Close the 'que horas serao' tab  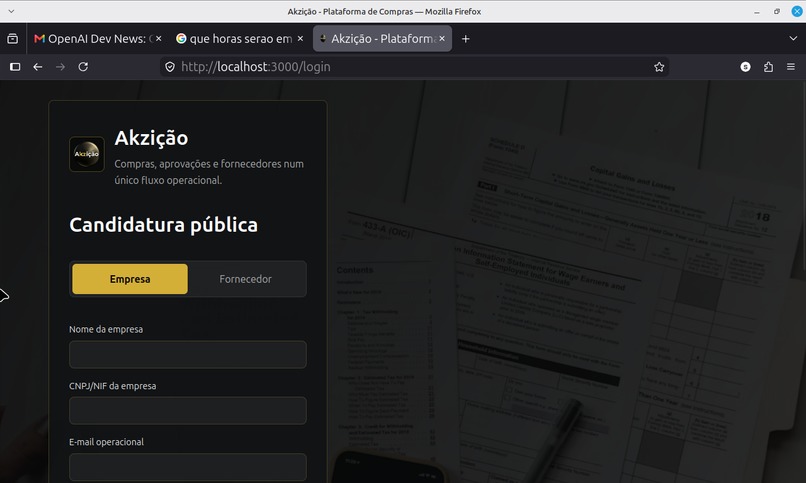coord(300,39)
